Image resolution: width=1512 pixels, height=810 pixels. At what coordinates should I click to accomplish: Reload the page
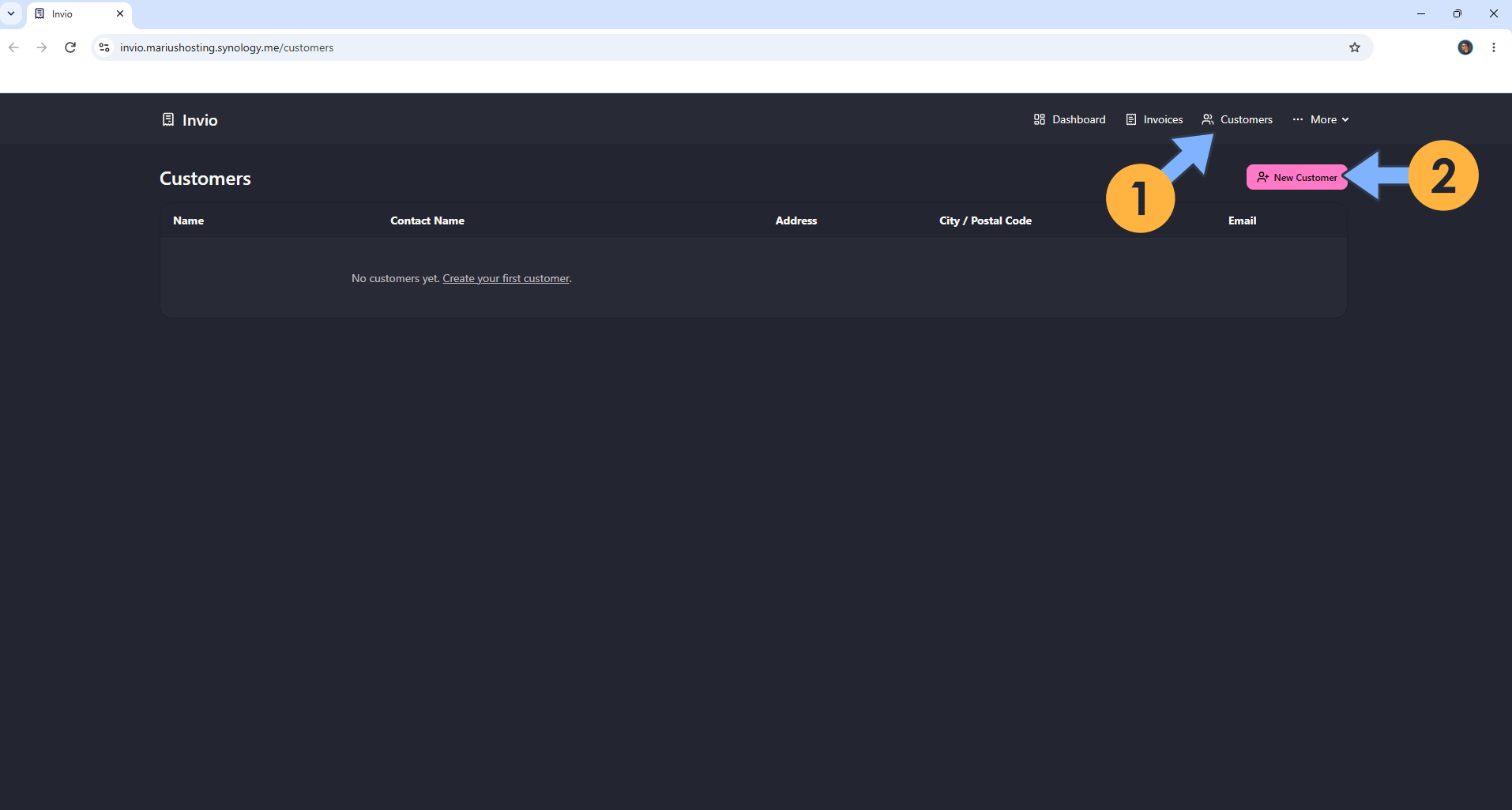pyautogui.click(x=70, y=47)
